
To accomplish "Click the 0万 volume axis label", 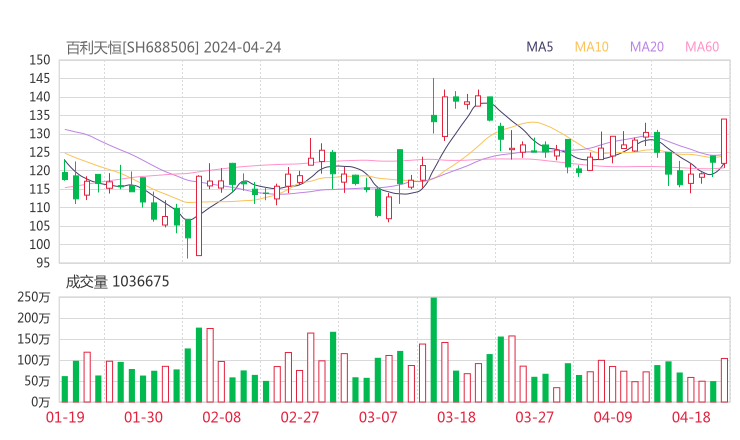I will (41, 402).
